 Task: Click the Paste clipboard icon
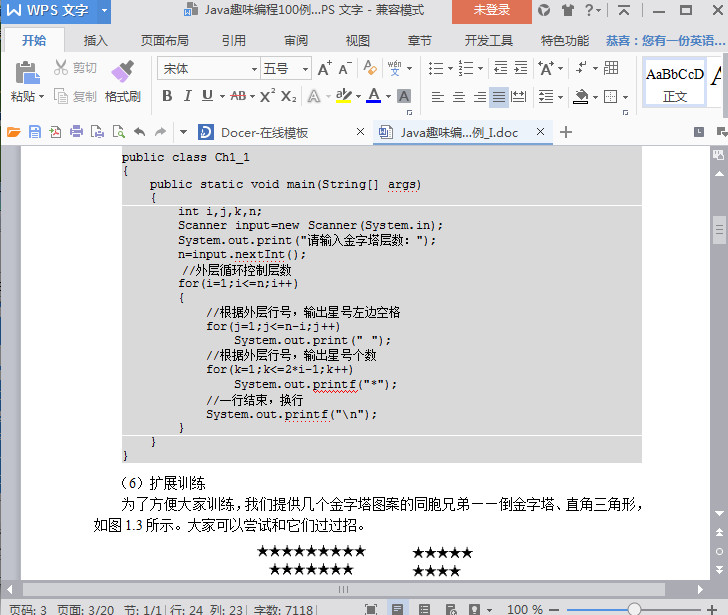[x=27, y=73]
